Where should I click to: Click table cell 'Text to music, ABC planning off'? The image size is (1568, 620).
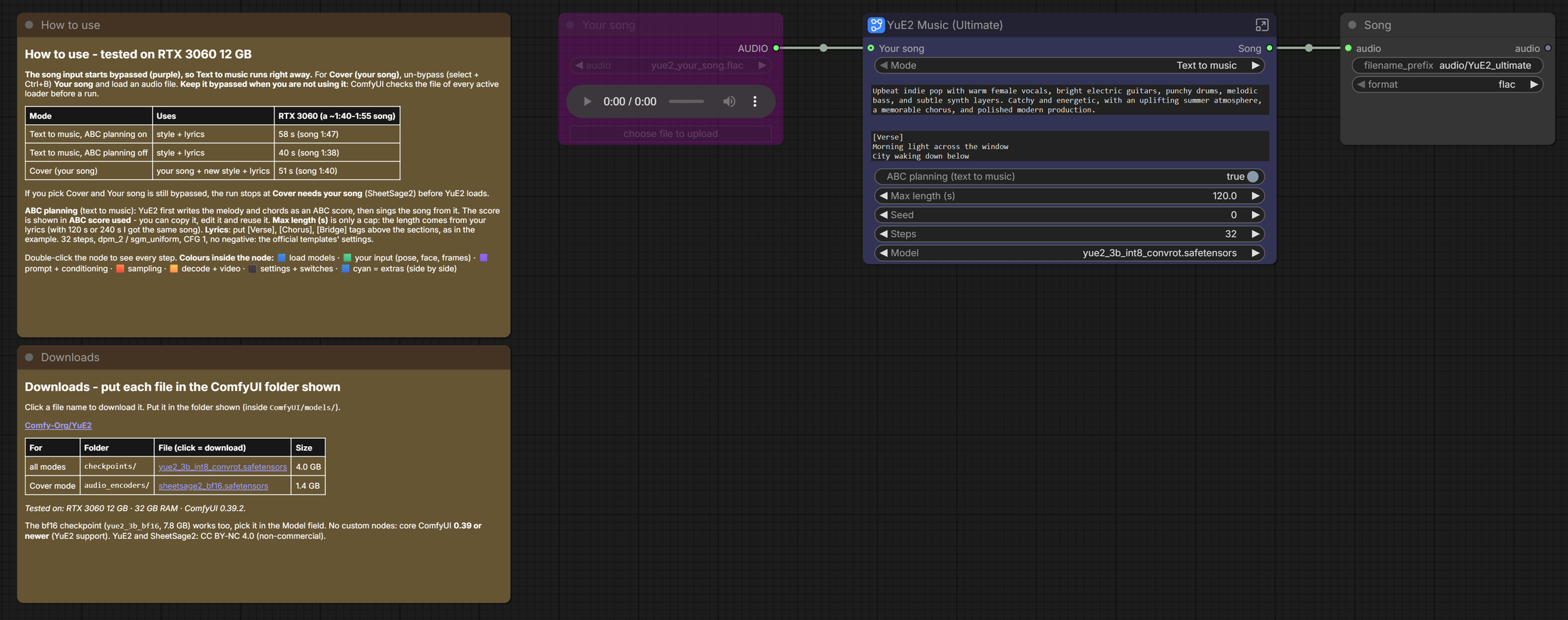pyautogui.click(x=89, y=153)
